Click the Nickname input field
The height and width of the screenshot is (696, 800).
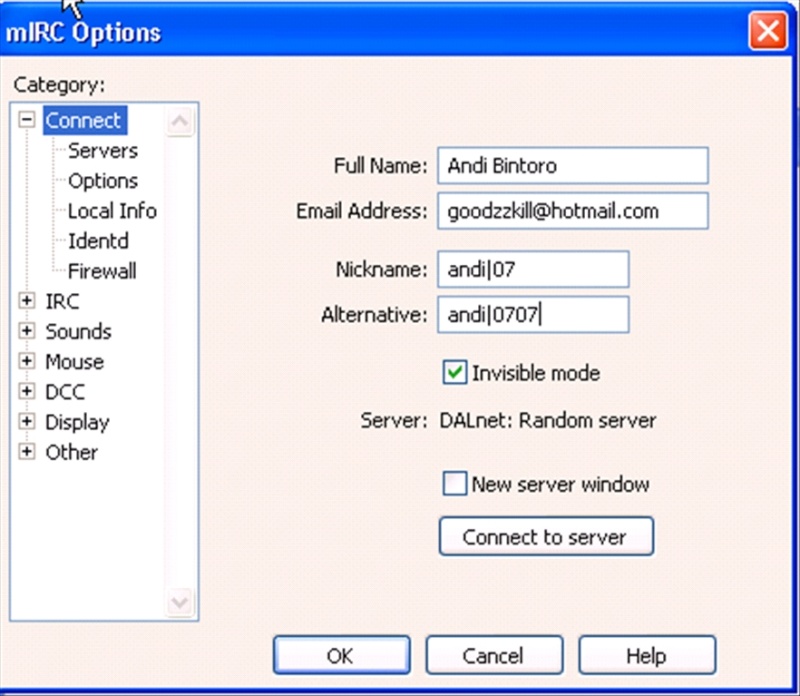533,269
